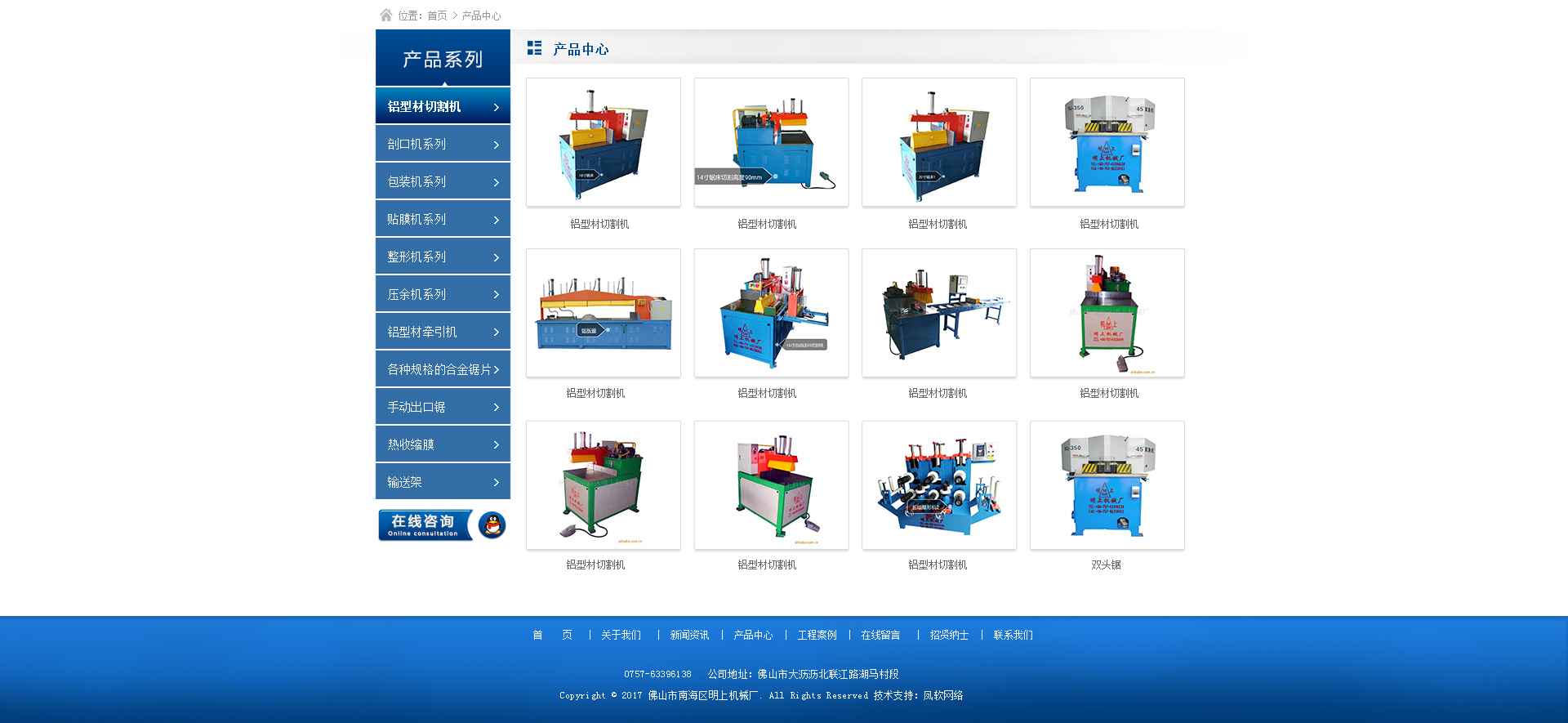This screenshot has height=723, width=1568.
Task: Select 铝型材切割机 in the sidebar
Action: pos(425,107)
